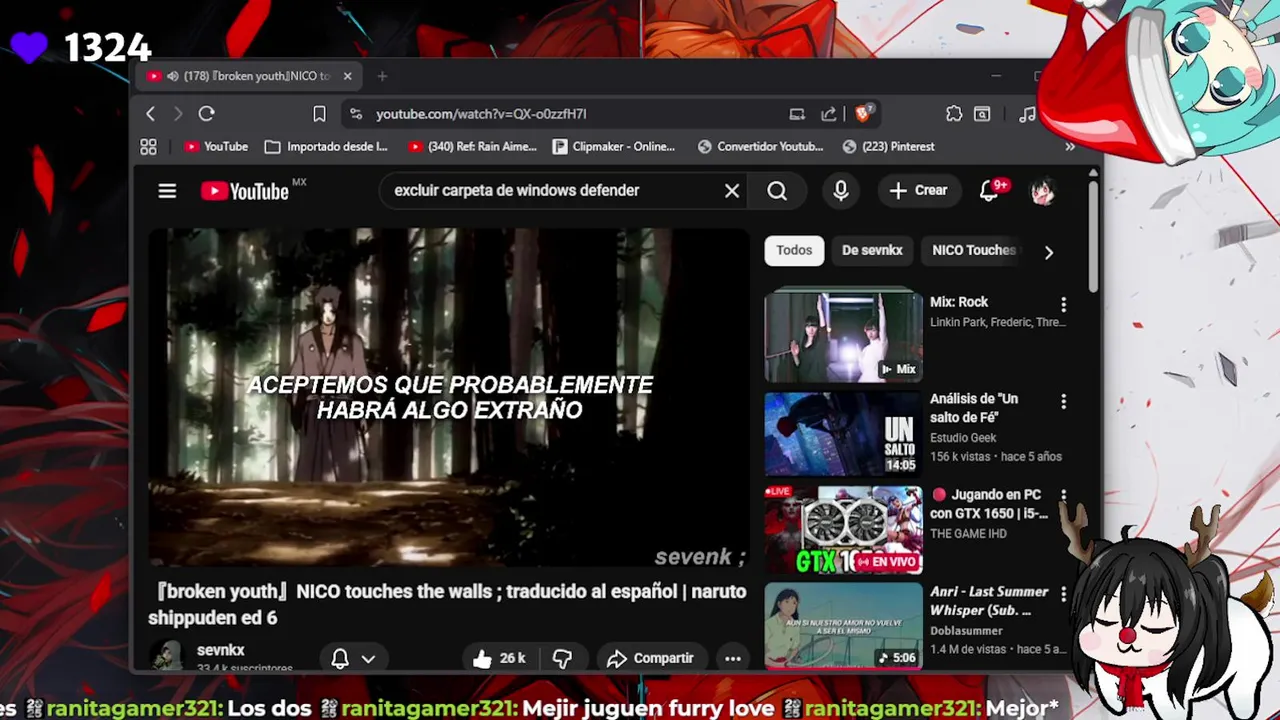Clear the search text with the X icon
1280x720 pixels.
(732, 190)
